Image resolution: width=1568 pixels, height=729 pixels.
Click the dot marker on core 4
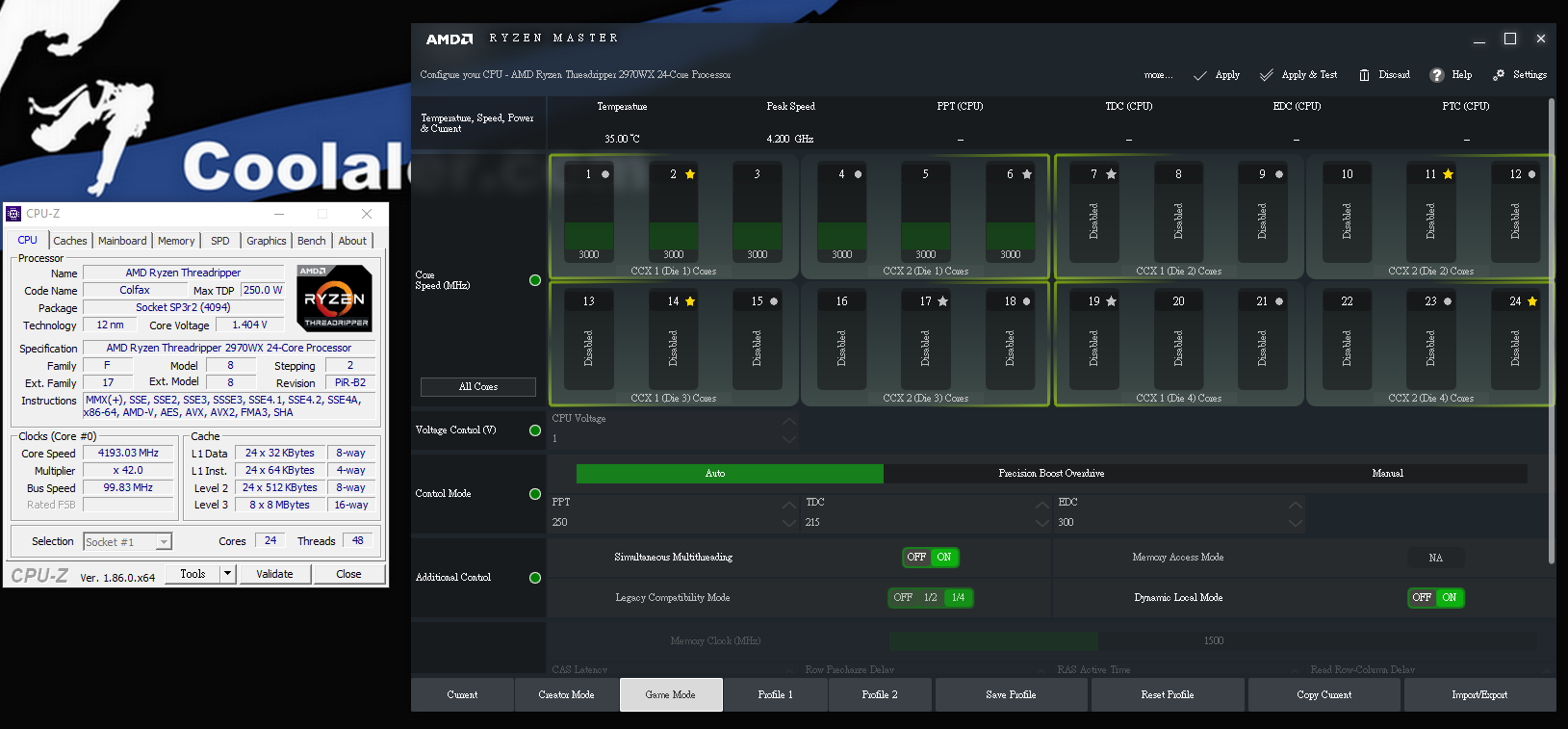[858, 174]
